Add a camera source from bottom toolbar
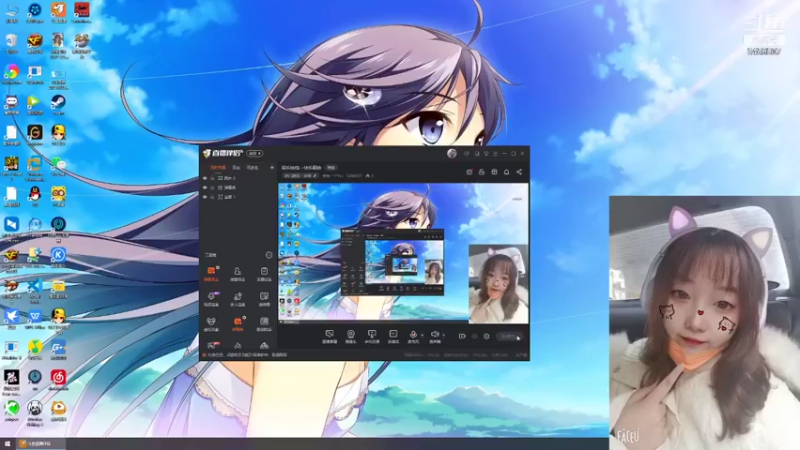The height and width of the screenshot is (450, 800). click(x=351, y=336)
